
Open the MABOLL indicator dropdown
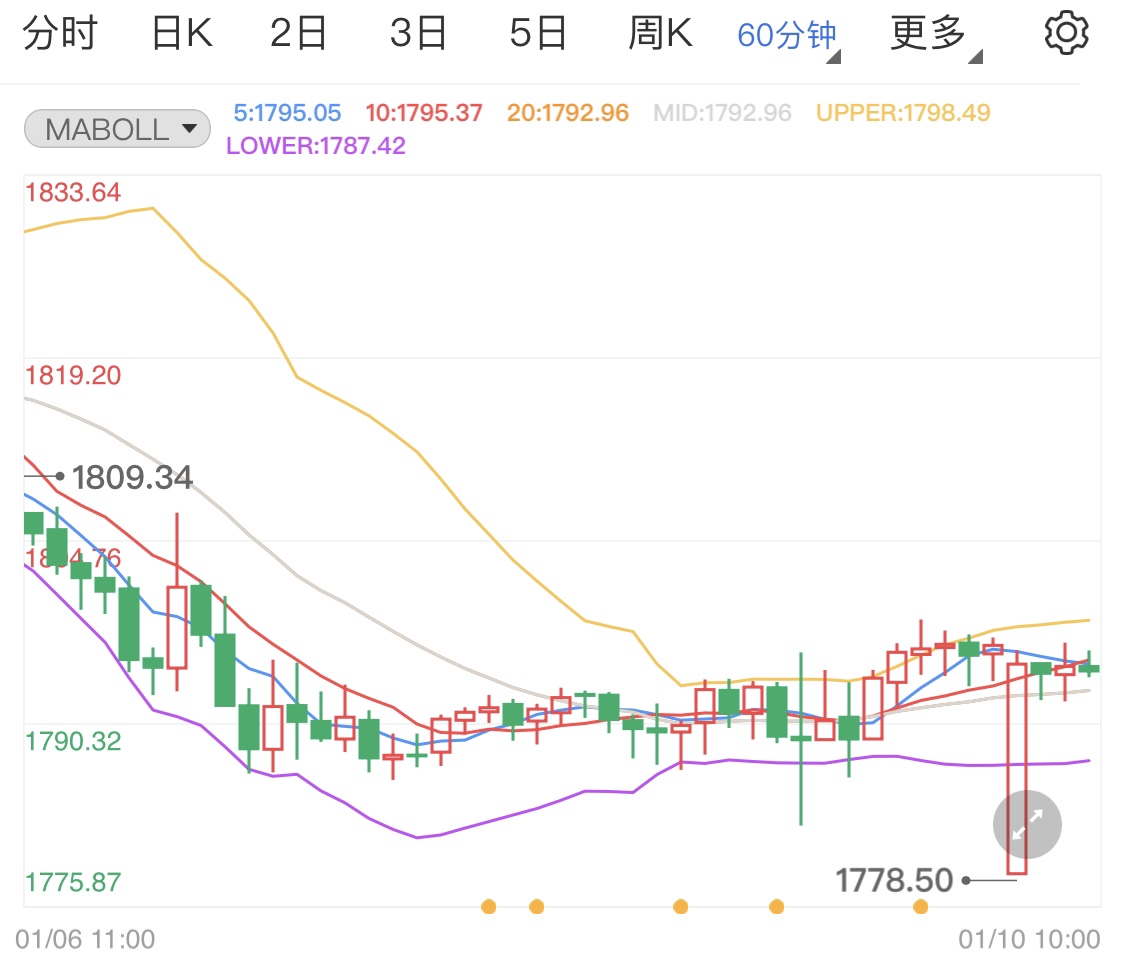coord(116,128)
